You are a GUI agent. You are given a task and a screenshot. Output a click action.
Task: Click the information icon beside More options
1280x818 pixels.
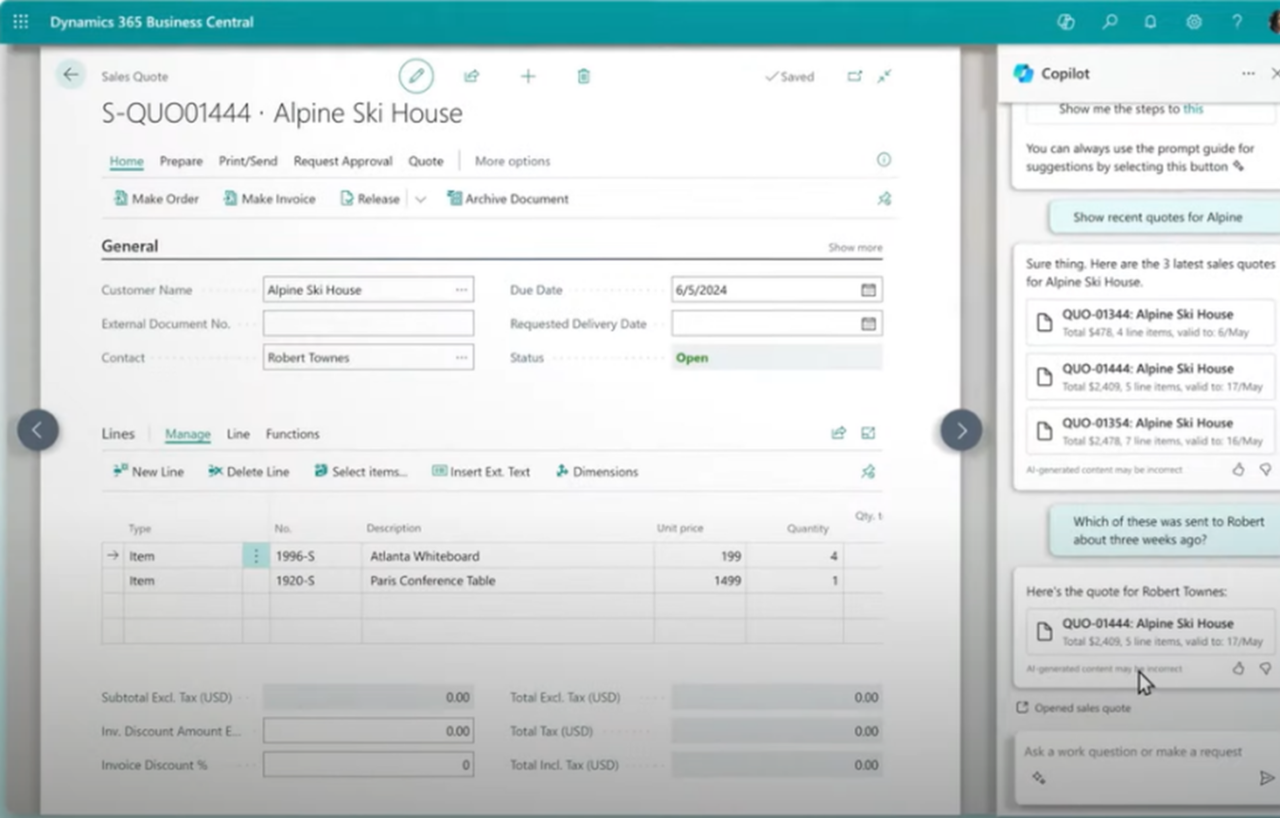(883, 160)
